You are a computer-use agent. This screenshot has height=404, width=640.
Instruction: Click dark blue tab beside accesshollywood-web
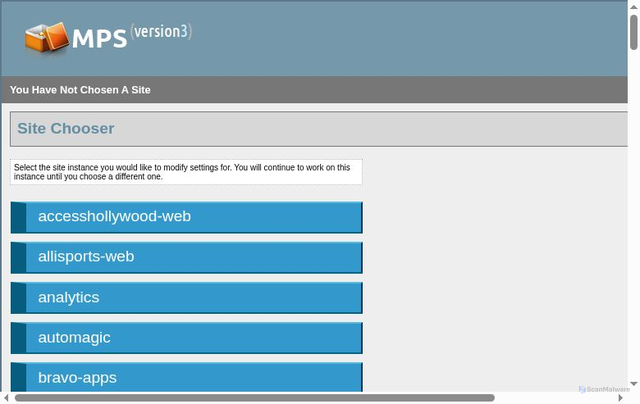18,217
